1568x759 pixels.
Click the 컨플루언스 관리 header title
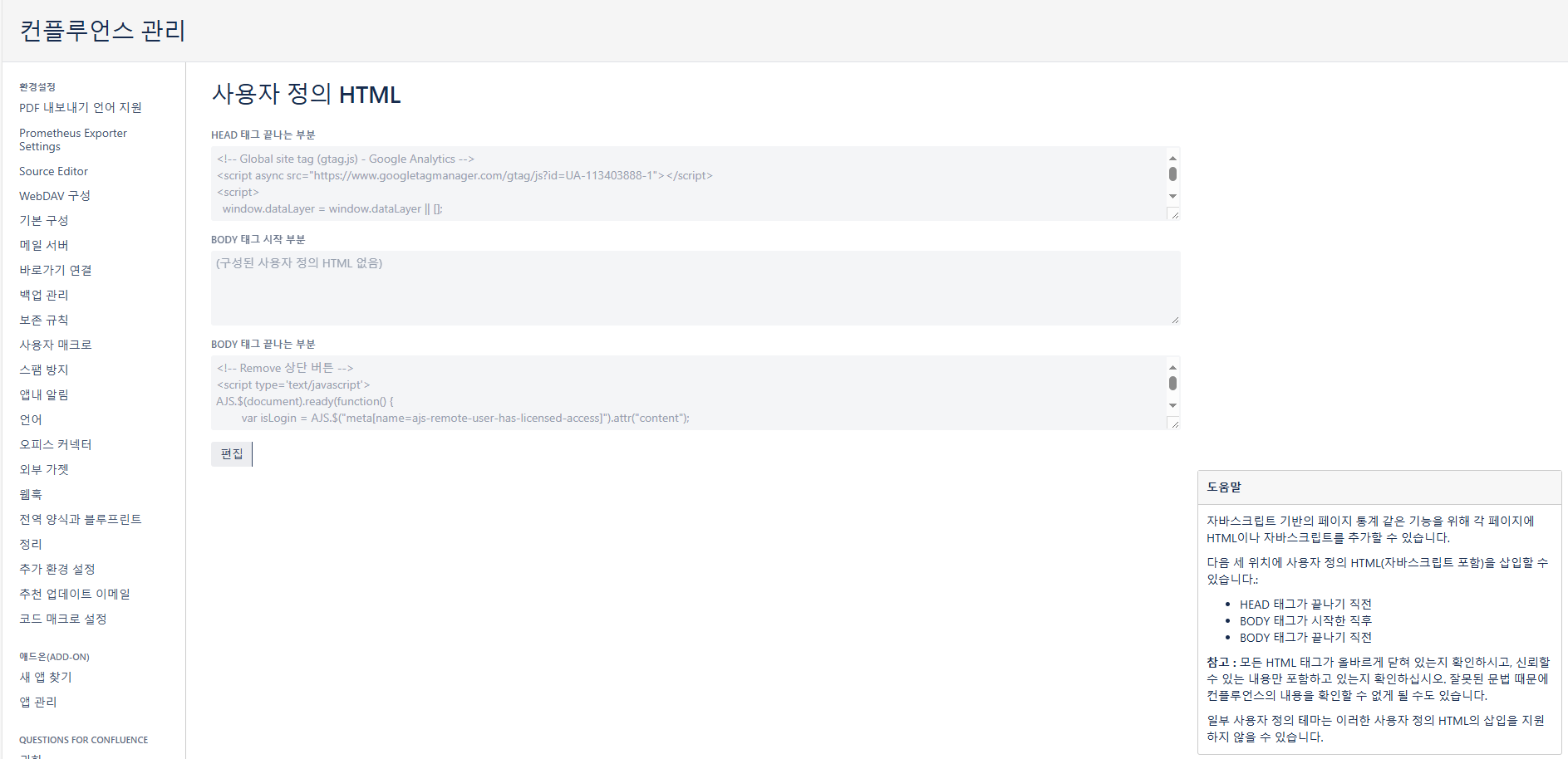(102, 31)
